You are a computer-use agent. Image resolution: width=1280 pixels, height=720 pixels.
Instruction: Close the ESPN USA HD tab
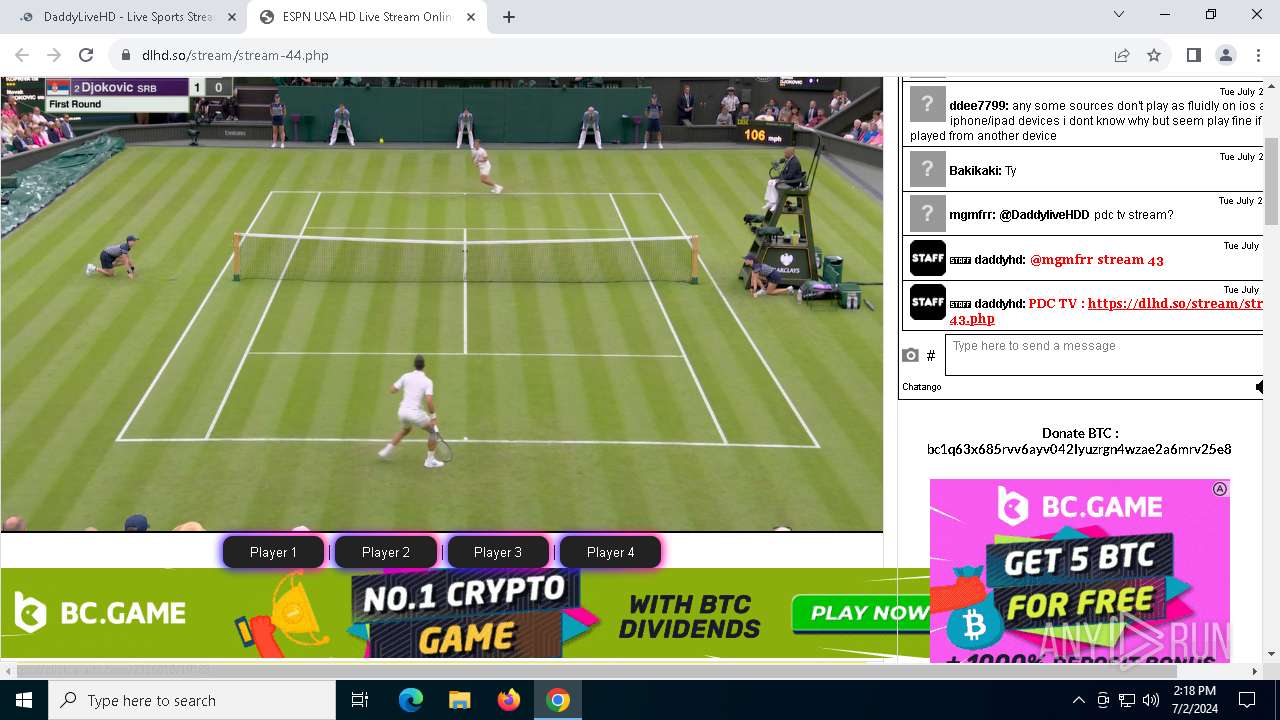(x=471, y=17)
